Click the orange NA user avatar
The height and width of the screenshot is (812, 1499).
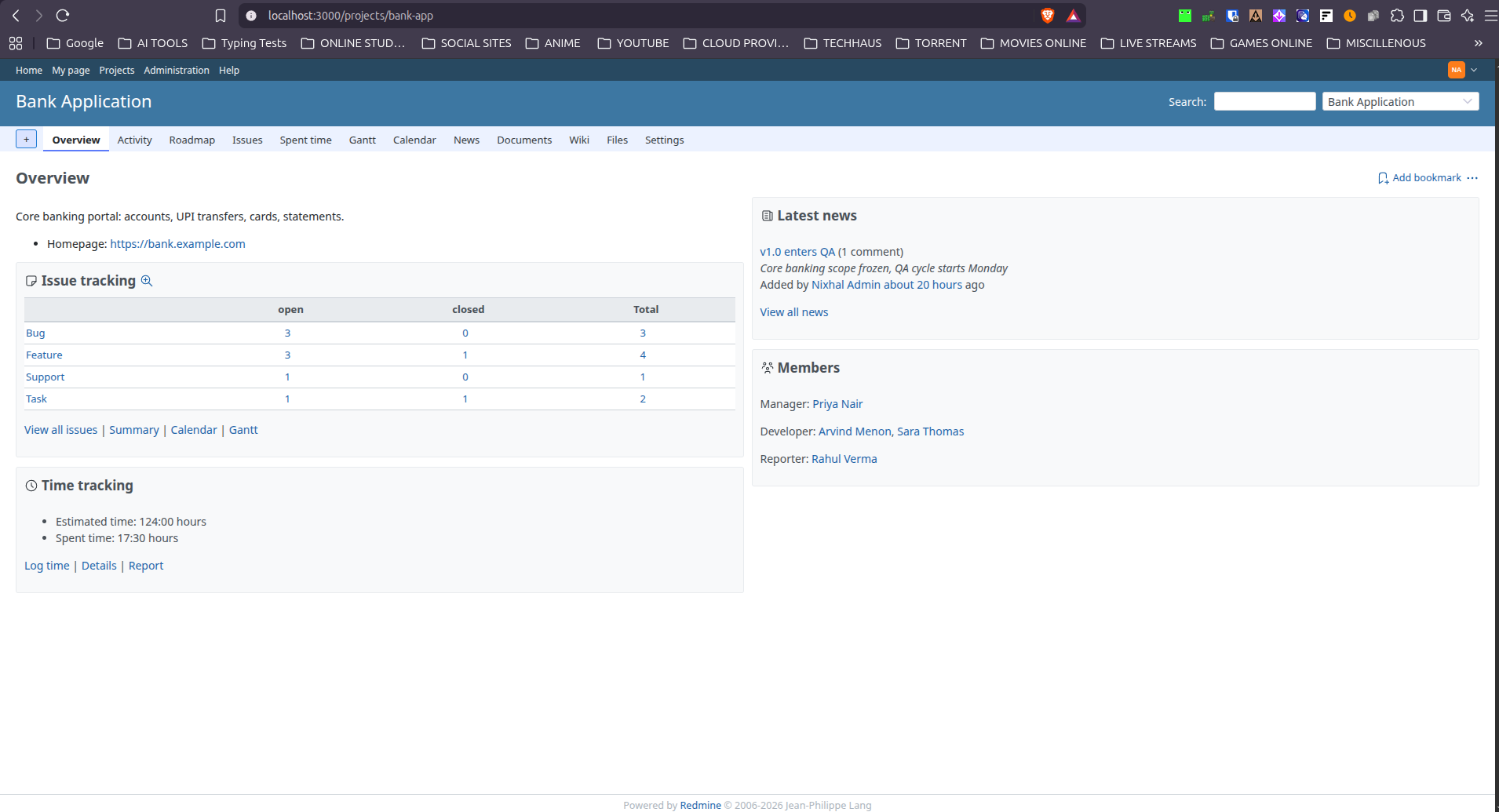point(1457,70)
